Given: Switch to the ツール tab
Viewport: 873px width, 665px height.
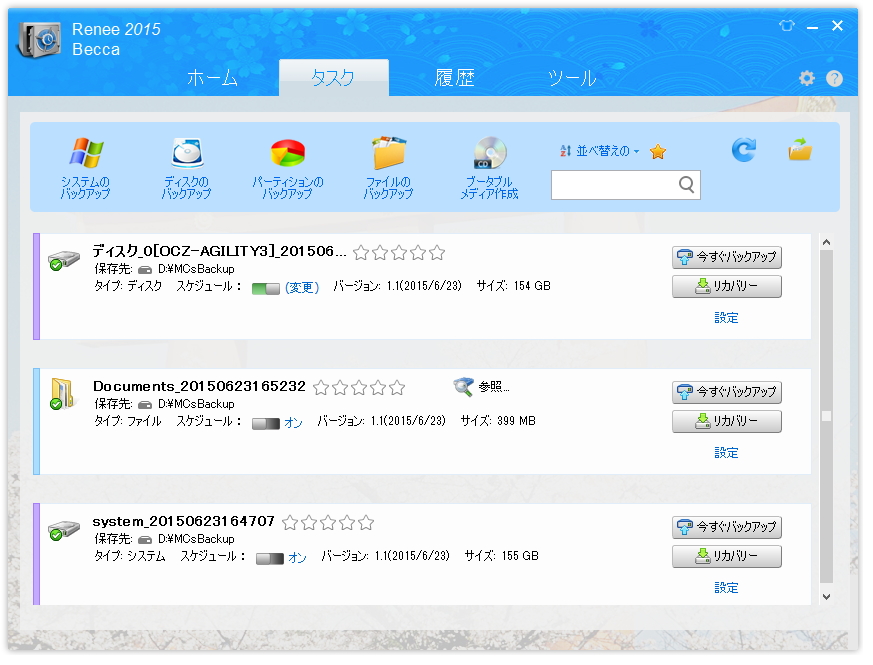Looking at the screenshot, I should coord(572,78).
